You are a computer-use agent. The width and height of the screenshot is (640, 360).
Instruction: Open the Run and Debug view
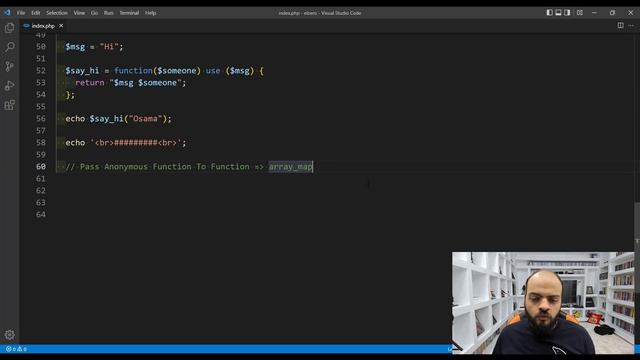(x=9, y=86)
